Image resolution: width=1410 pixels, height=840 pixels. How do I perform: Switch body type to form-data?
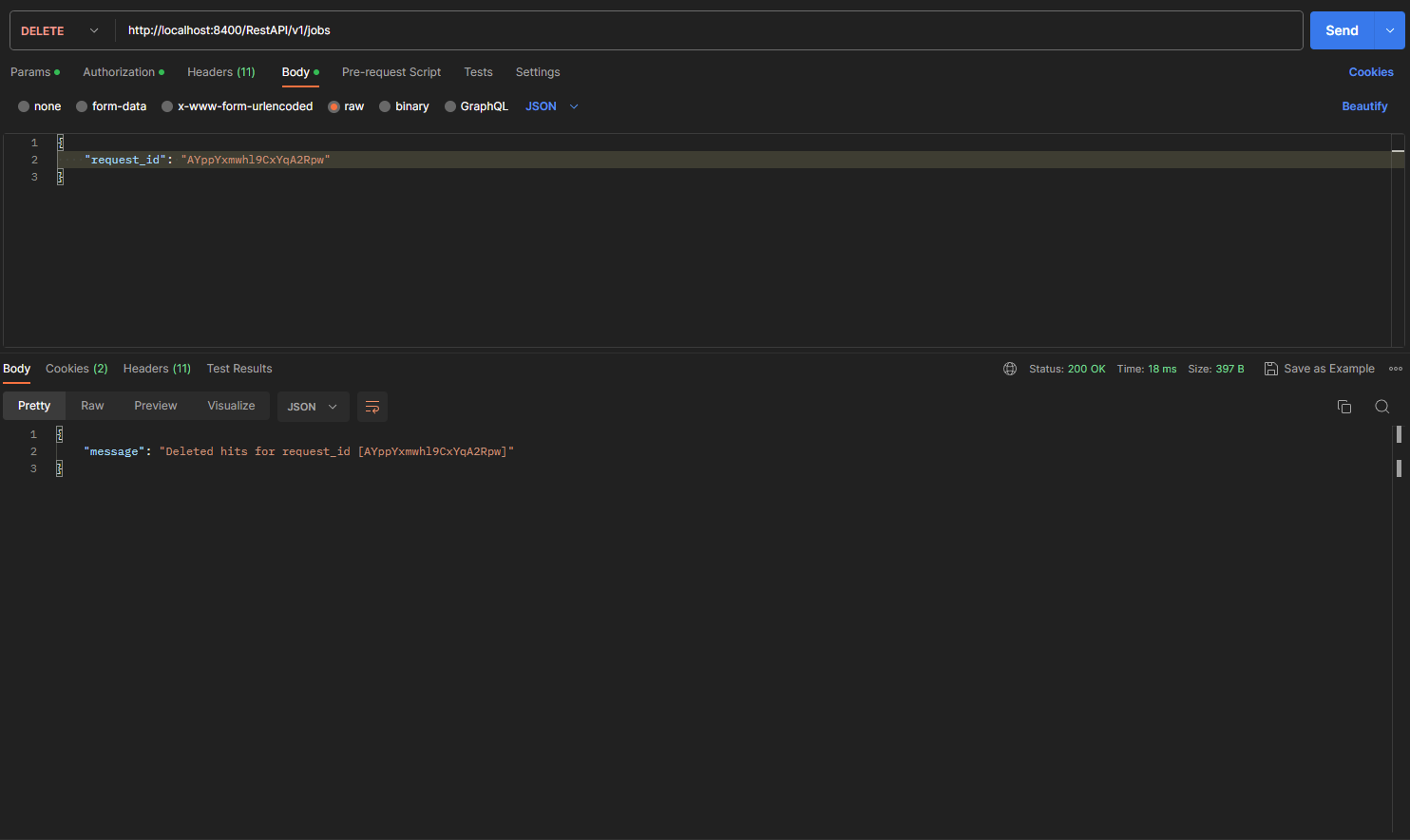coord(111,105)
